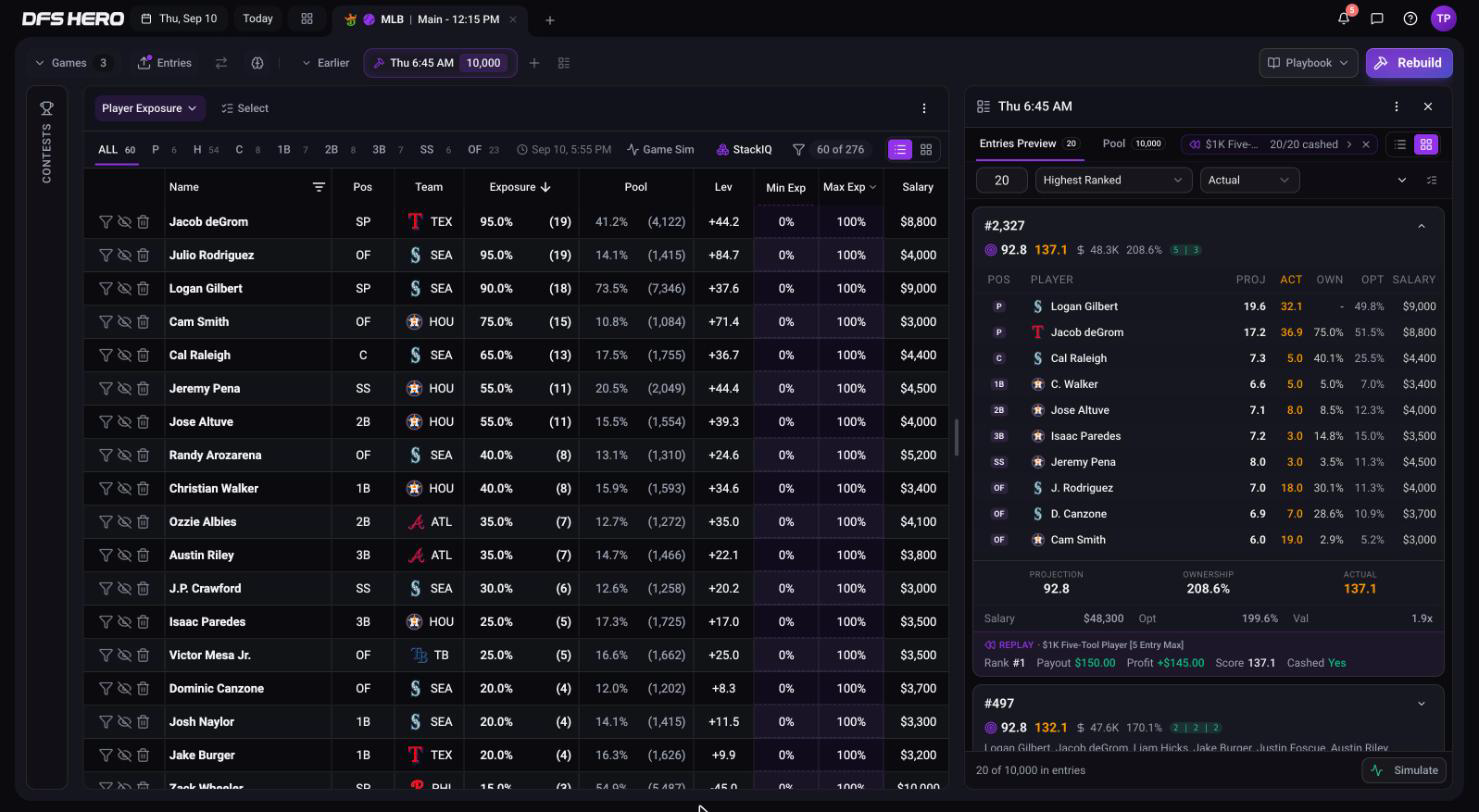This screenshot has height=812, width=1479.
Task: Open the Player Exposure dropdown
Action: click(149, 108)
